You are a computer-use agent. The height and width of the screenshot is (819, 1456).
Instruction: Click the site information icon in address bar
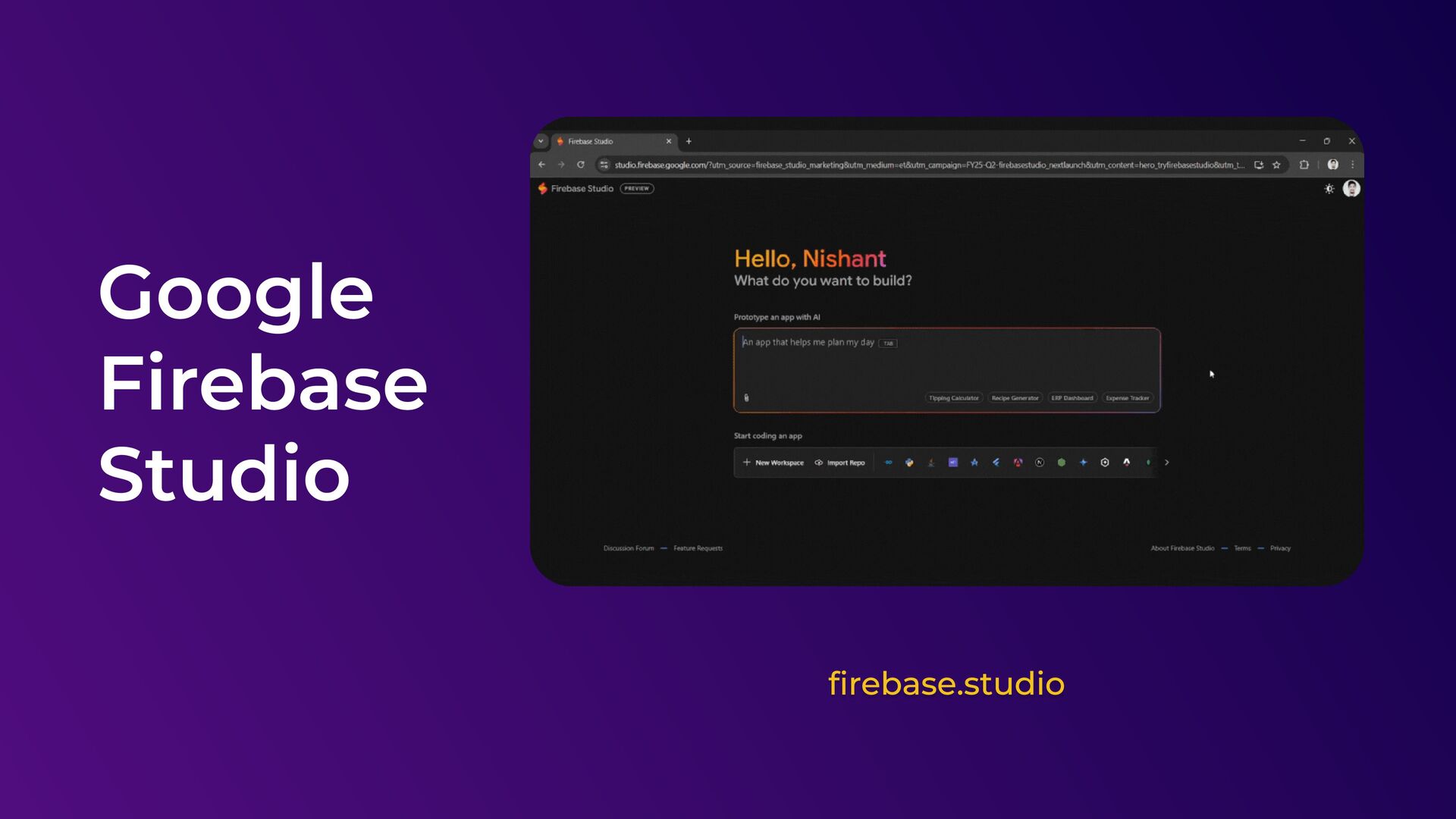[604, 165]
